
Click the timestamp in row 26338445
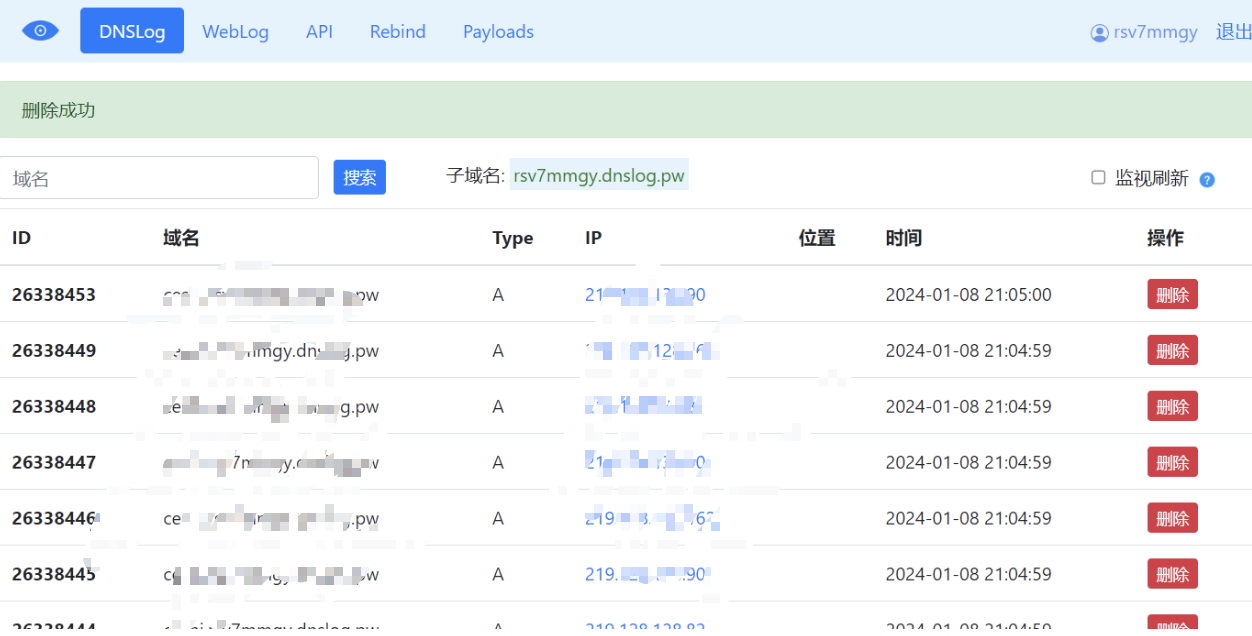pyautogui.click(x=968, y=575)
